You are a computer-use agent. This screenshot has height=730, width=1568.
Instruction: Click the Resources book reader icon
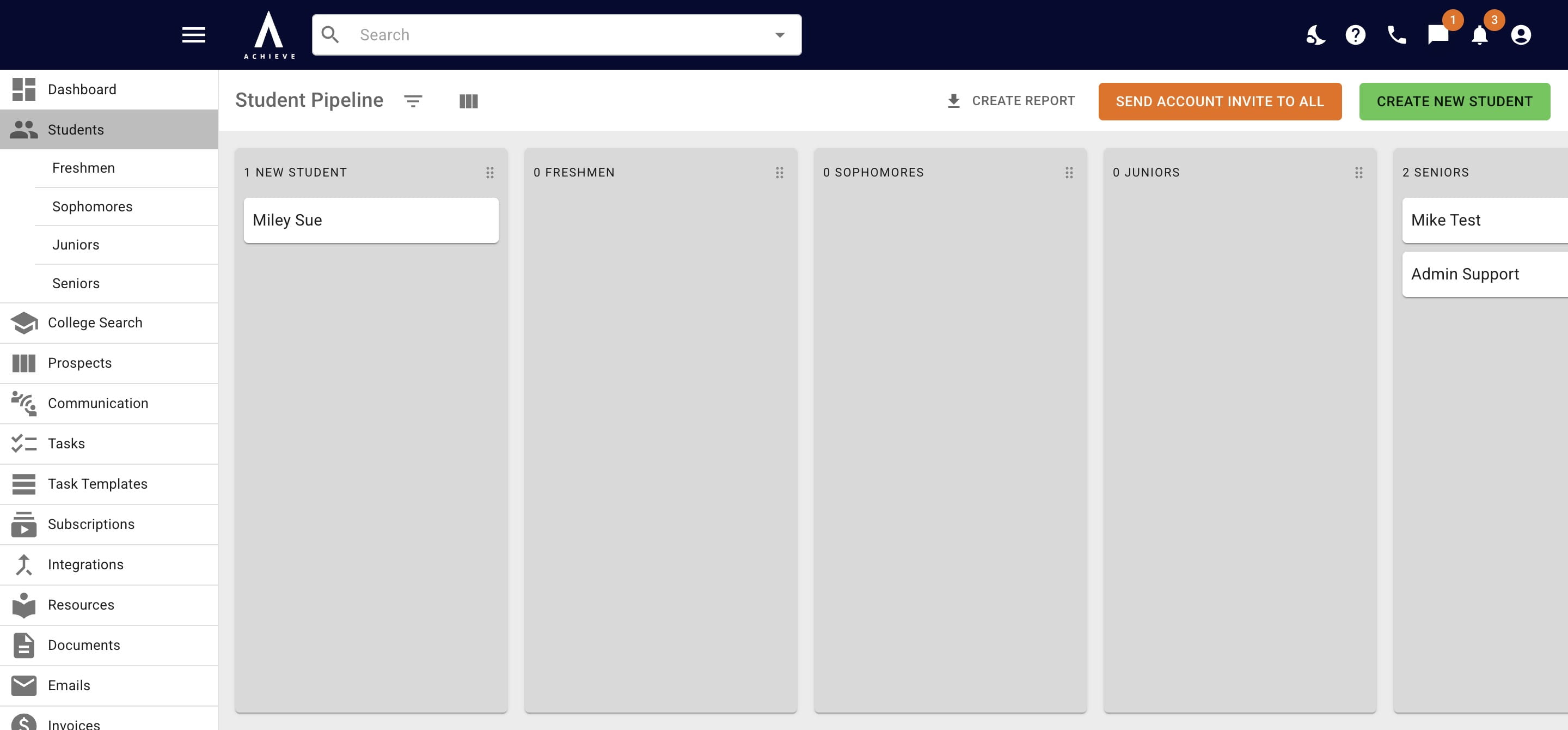point(24,605)
